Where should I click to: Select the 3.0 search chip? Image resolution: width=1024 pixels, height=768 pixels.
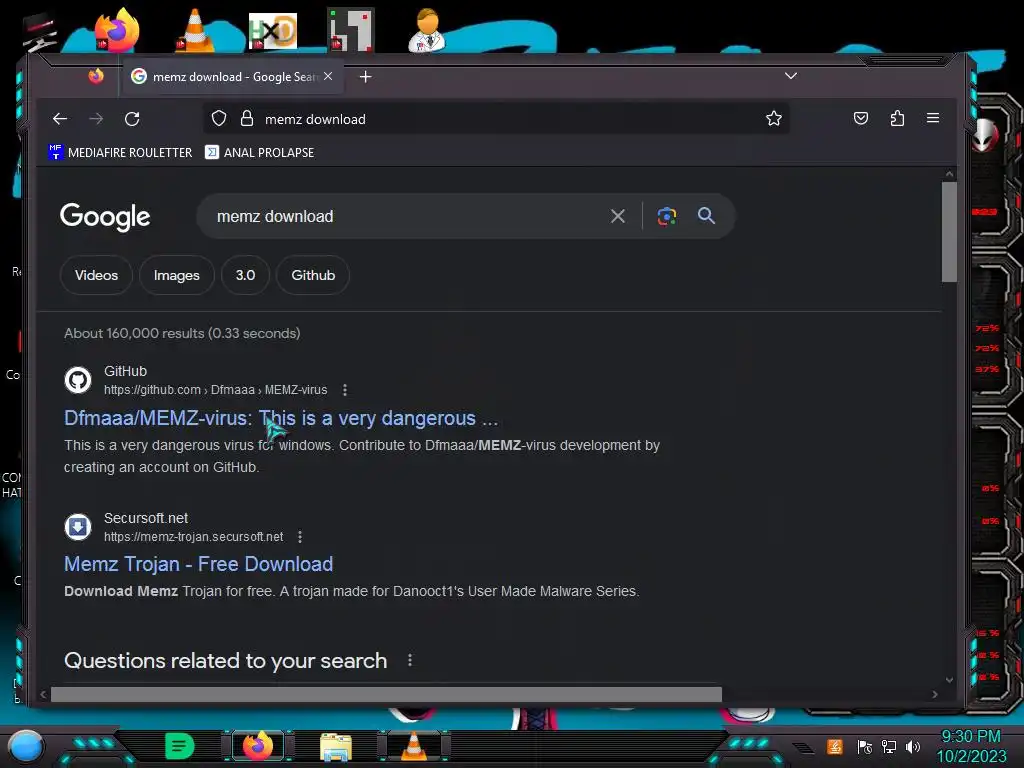(246, 275)
